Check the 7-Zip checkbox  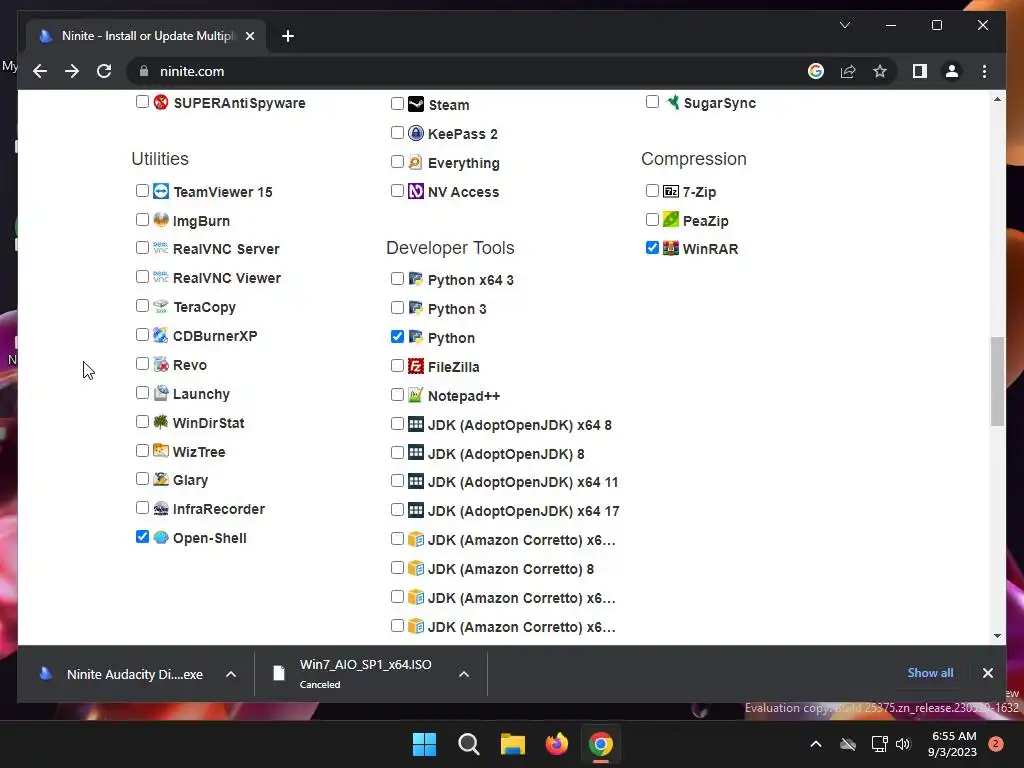[652, 191]
